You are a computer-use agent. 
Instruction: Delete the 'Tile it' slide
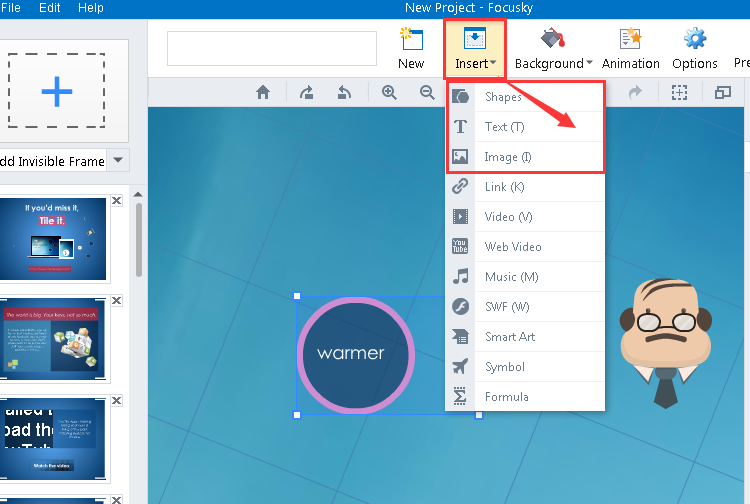(116, 200)
